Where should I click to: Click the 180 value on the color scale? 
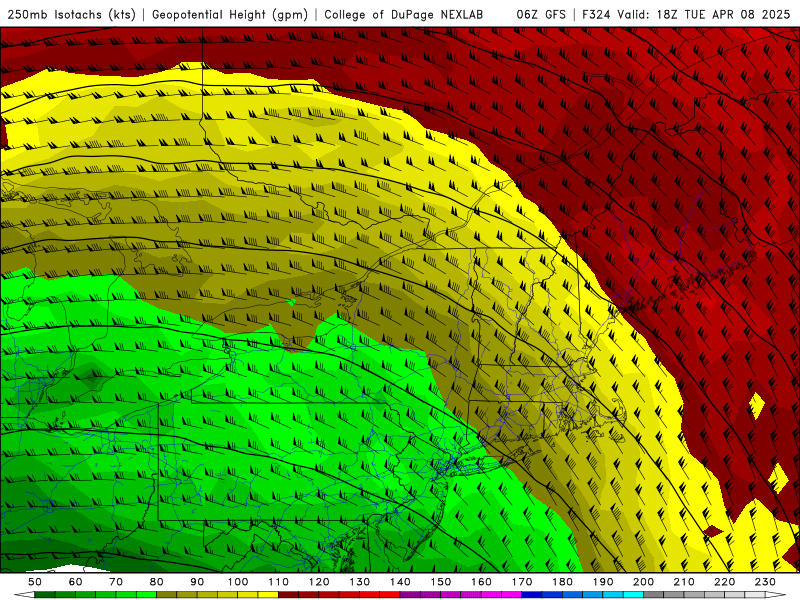[562, 582]
